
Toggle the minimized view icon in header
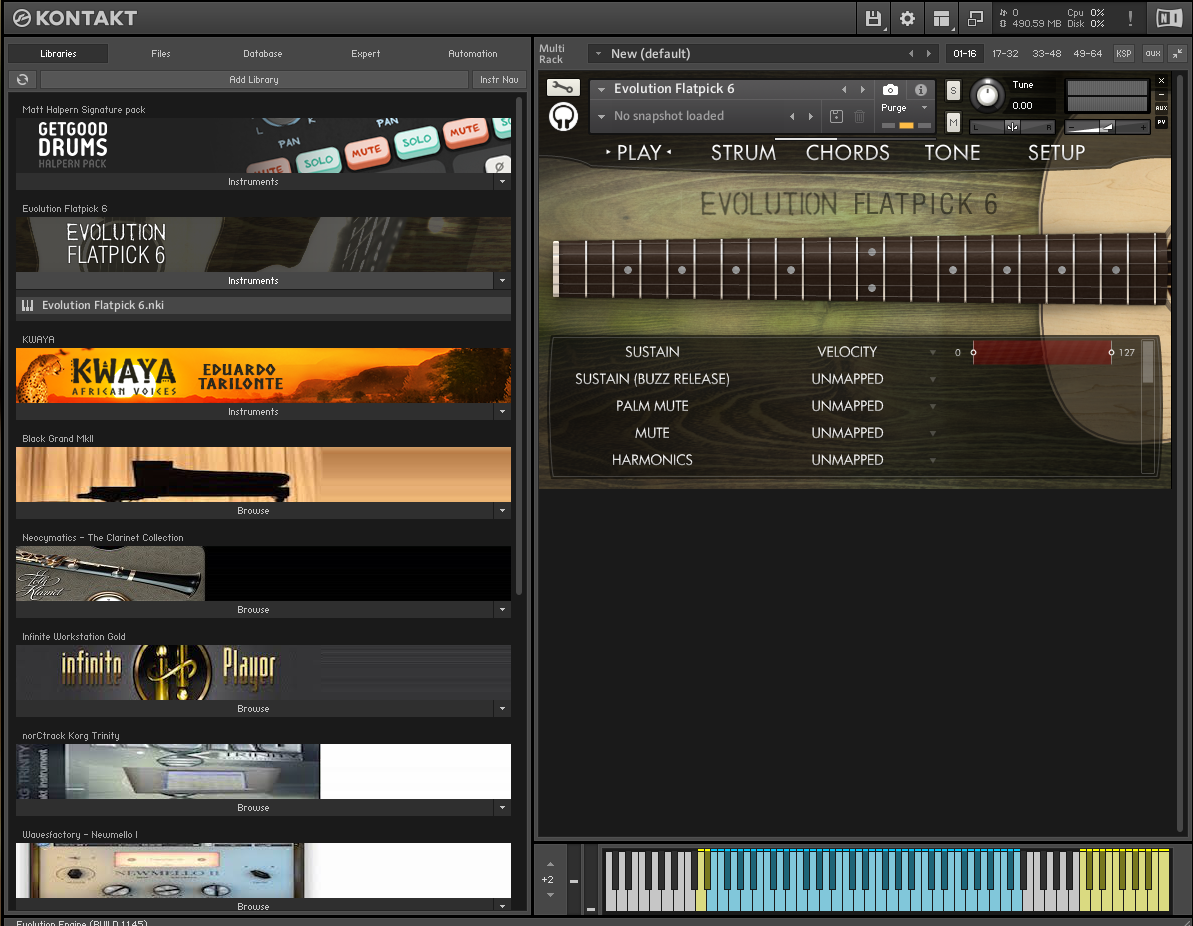[x=975, y=18]
